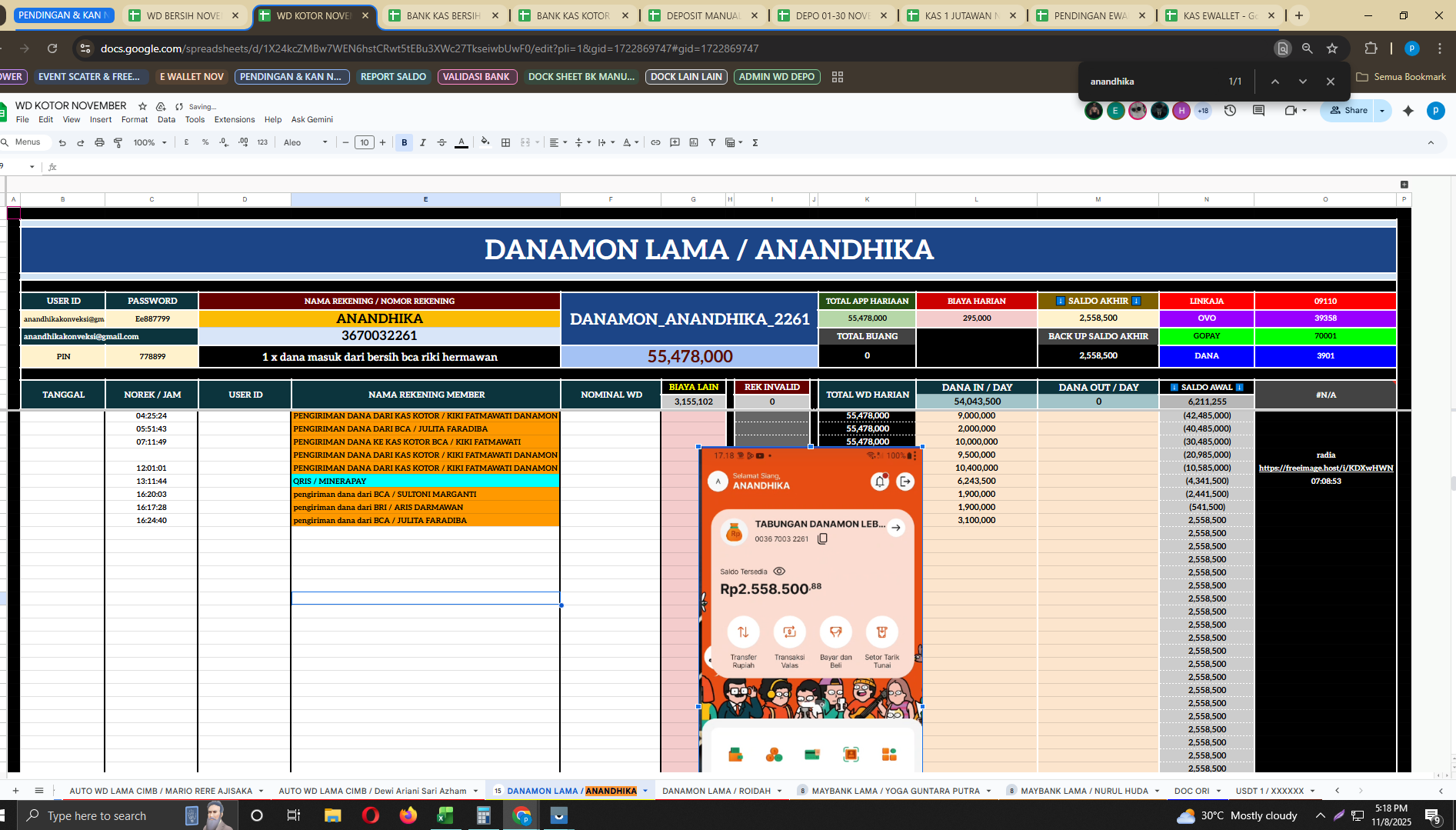
Task: Open the name box dropdown arrow
Action: (x=32, y=167)
